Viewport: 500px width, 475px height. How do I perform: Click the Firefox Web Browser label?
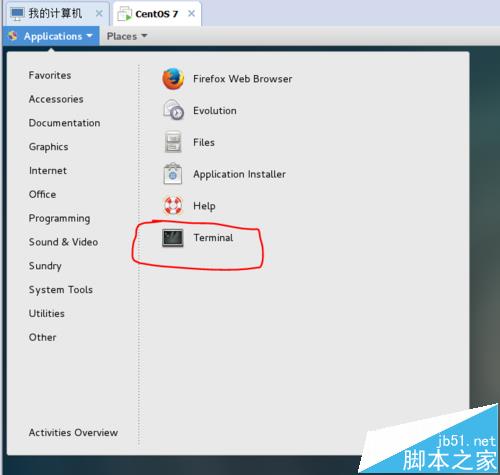243,79
